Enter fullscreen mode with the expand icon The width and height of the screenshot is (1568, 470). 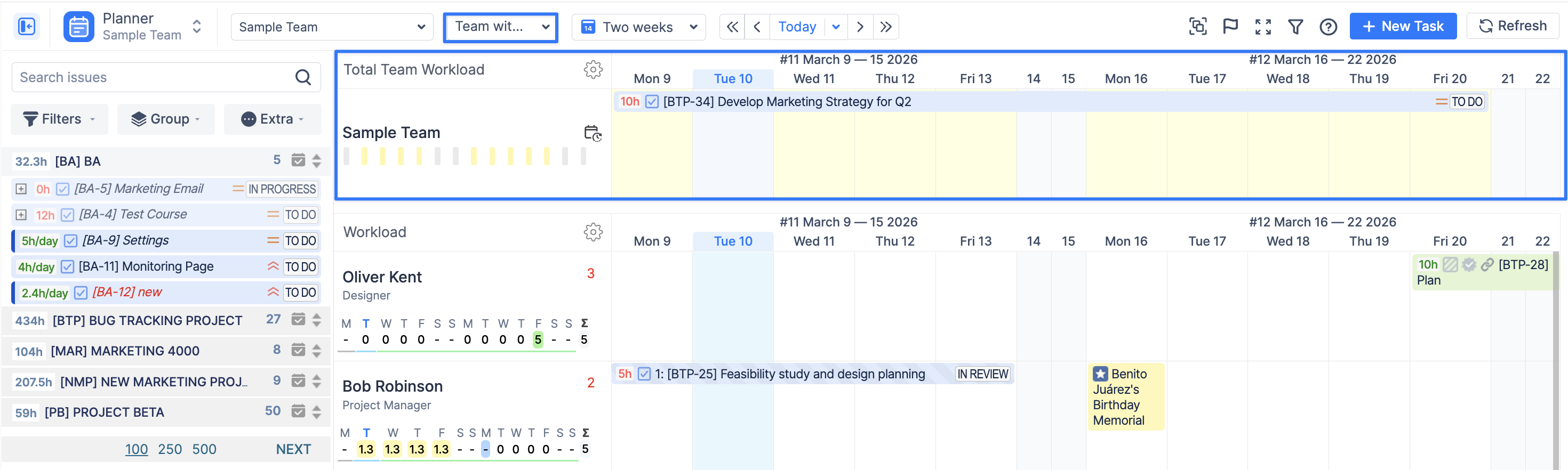(x=1262, y=26)
